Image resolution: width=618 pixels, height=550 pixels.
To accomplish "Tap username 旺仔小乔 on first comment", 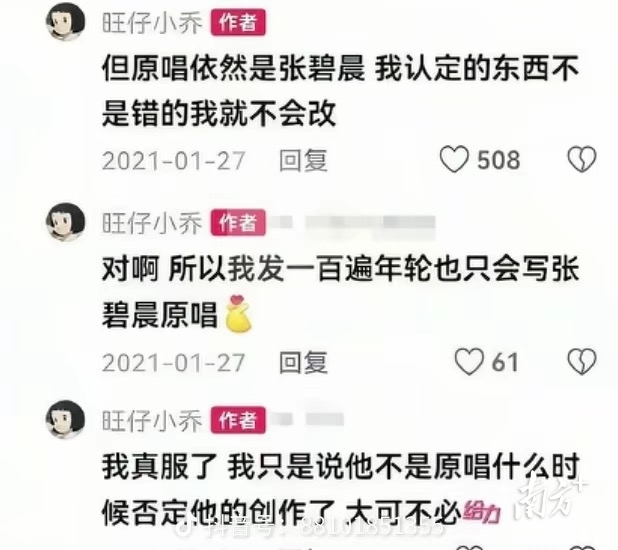I will pos(152,22).
